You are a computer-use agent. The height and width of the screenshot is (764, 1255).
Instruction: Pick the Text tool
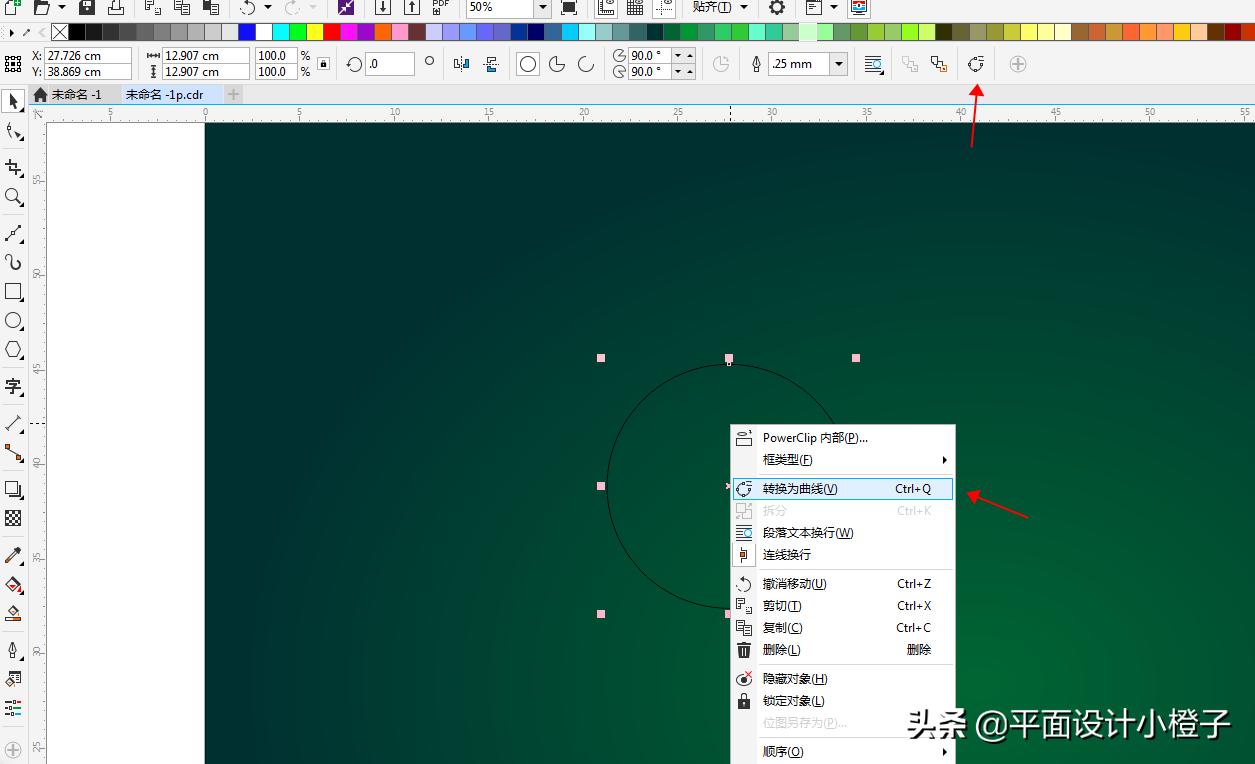coord(14,386)
